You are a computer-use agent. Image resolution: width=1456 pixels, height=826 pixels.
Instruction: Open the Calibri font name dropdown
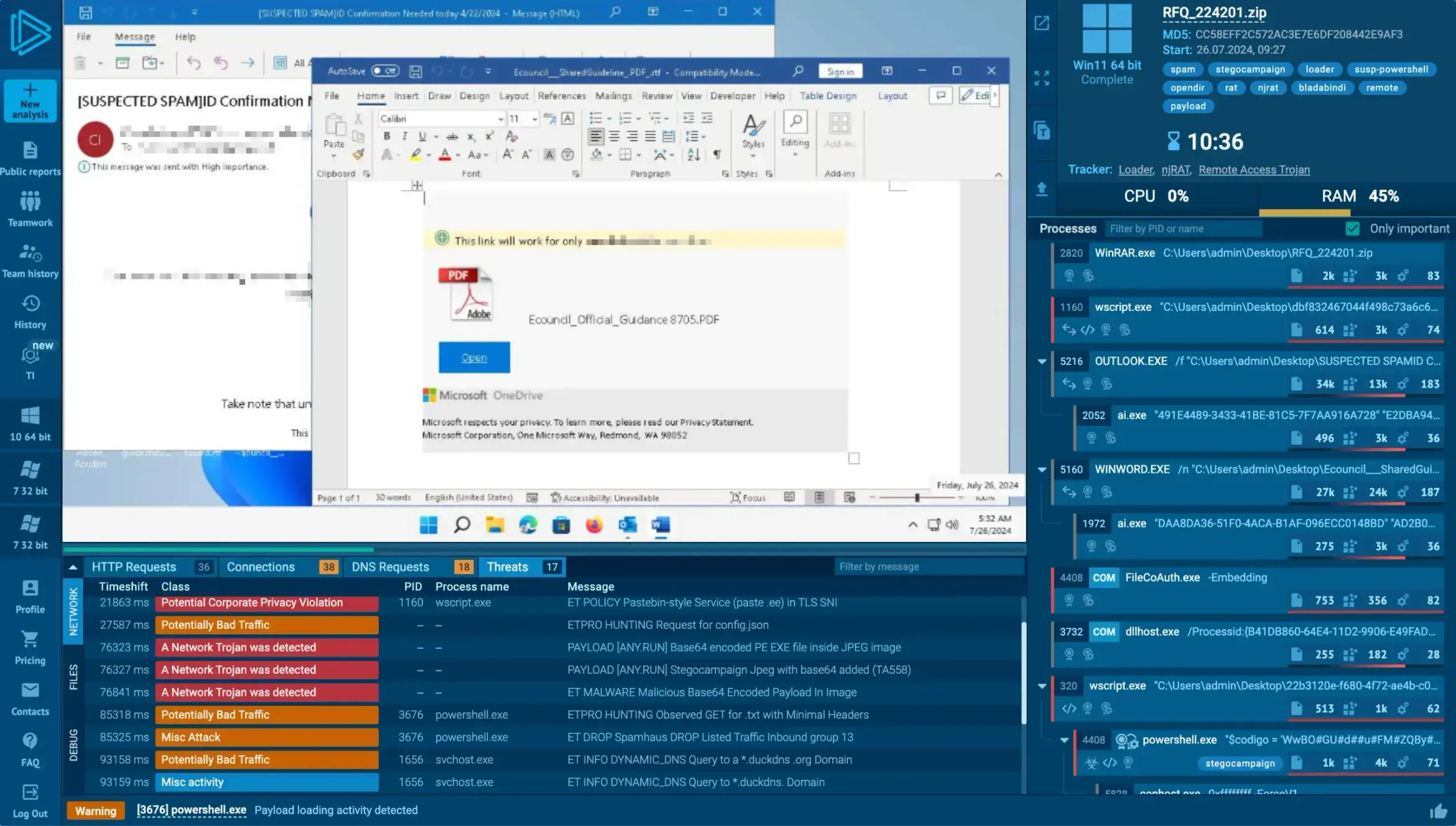[x=500, y=119]
